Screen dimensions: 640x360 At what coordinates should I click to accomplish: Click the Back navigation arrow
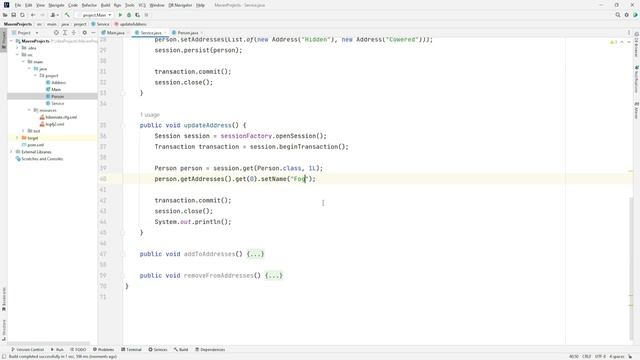pos(33,15)
